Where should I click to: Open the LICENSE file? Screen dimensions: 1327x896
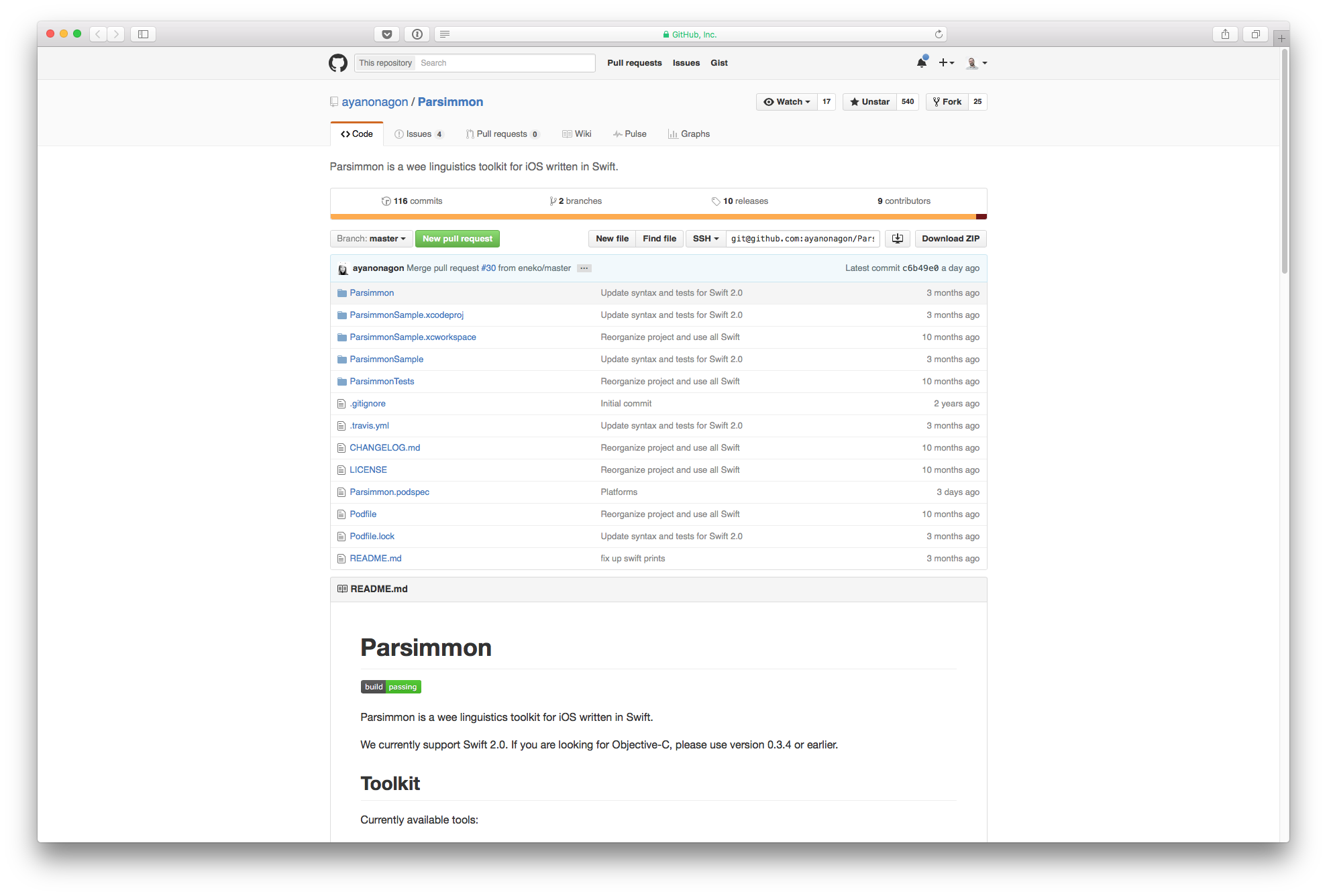tap(368, 470)
